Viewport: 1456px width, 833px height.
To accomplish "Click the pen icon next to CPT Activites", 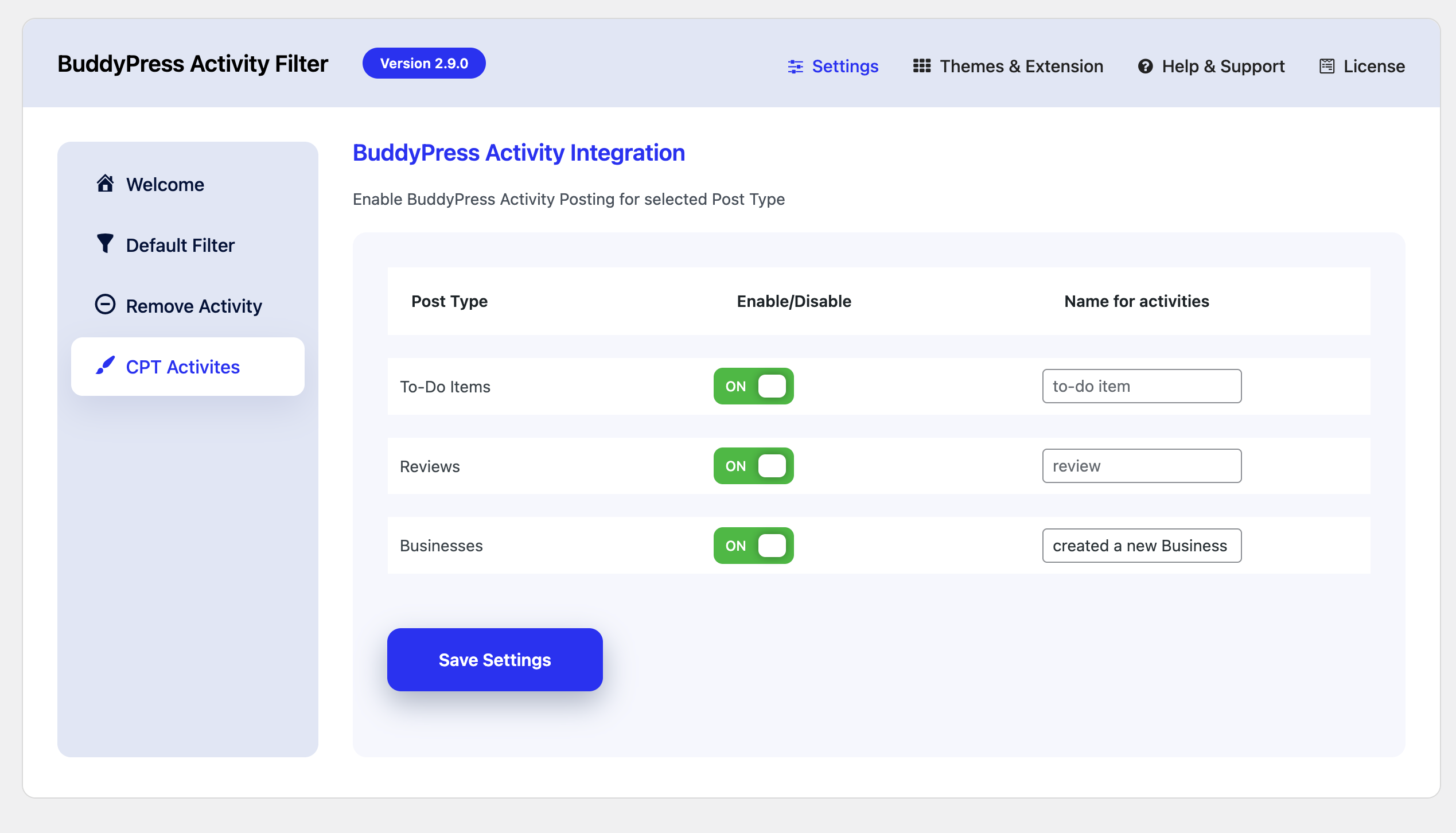I will tap(105, 366).
